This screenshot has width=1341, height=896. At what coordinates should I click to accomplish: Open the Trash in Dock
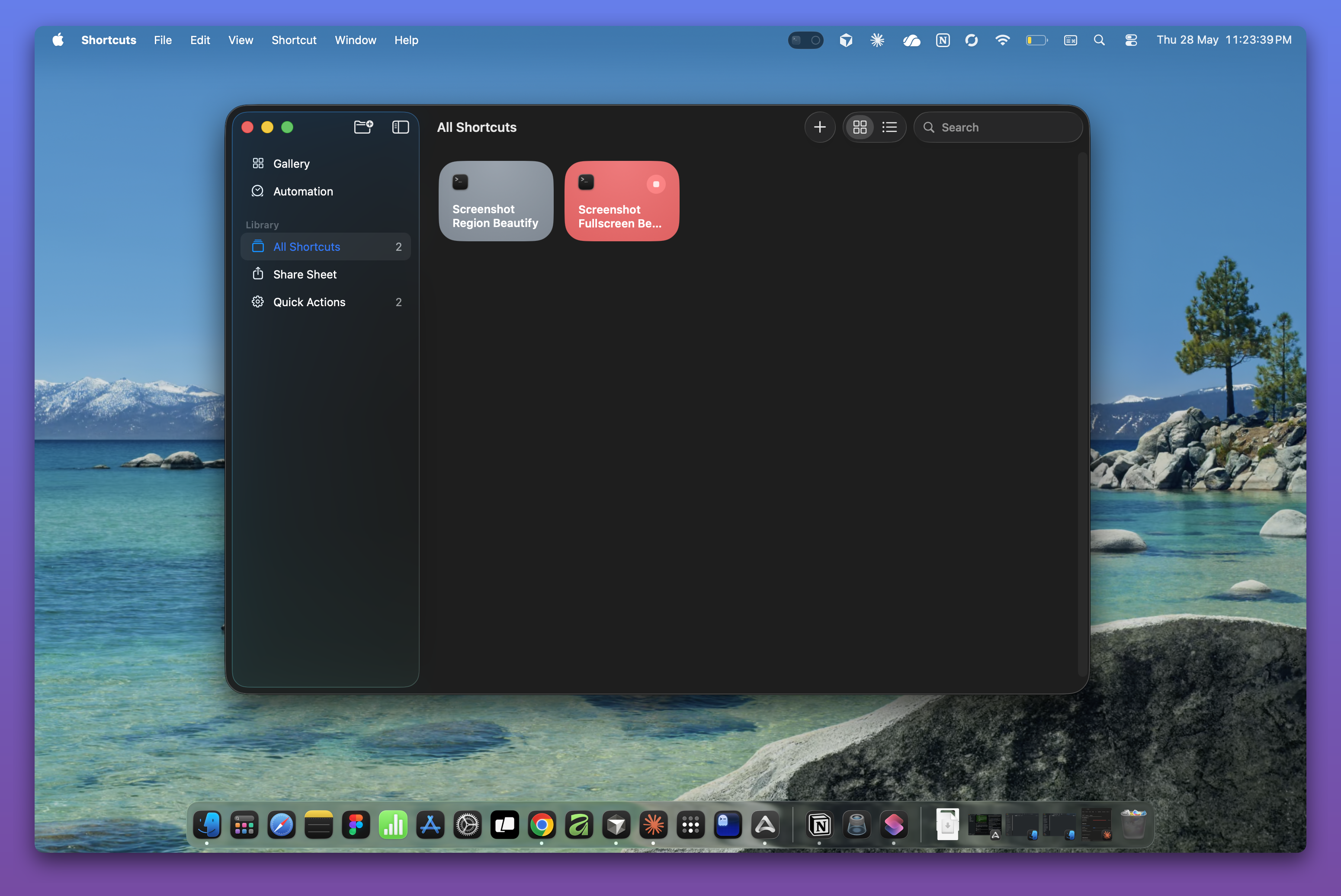click(1133, 823)
